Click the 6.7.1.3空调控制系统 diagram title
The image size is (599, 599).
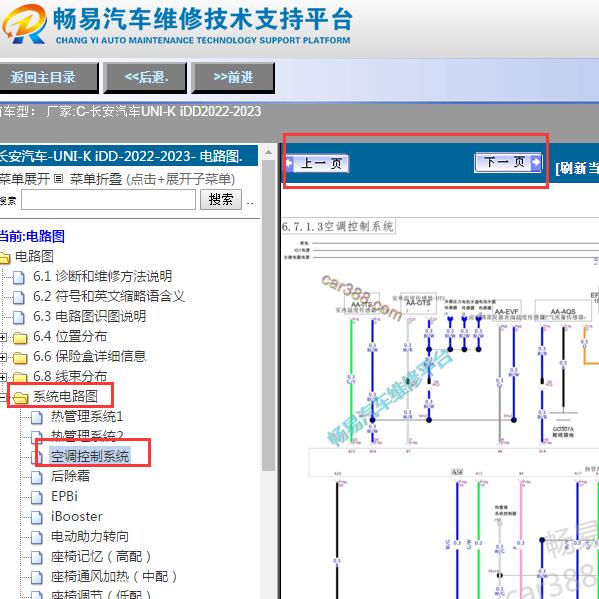tap(338, 226)
